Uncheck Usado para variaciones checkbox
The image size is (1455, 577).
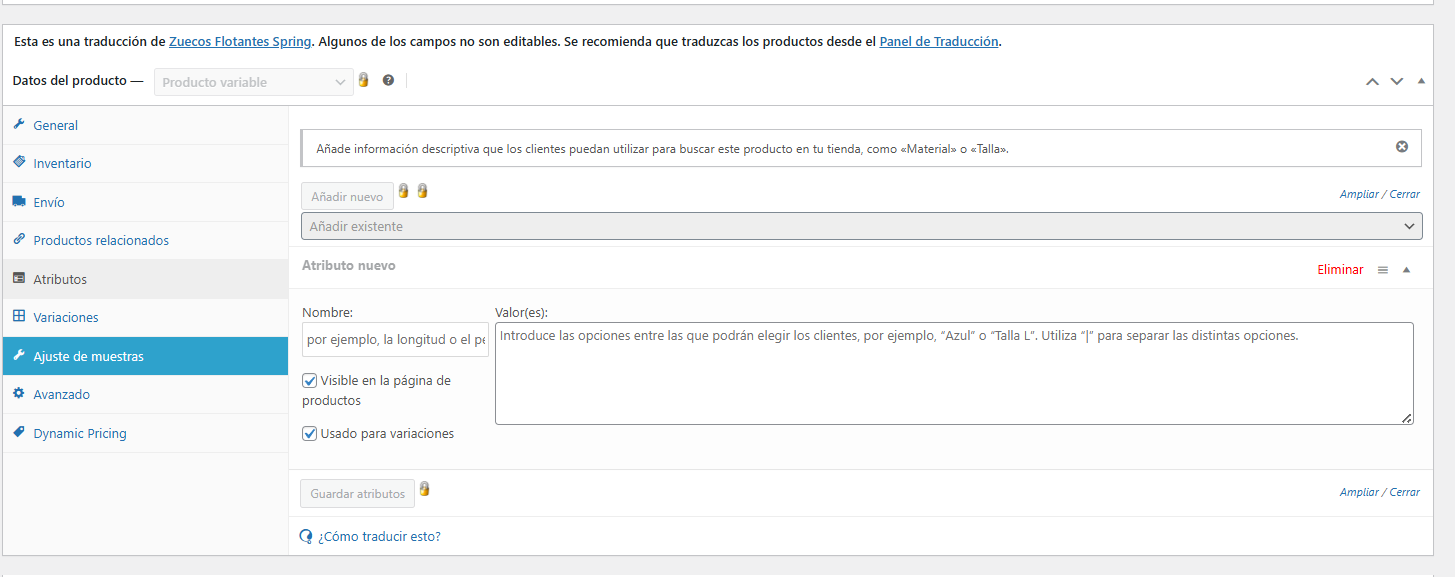[310, 434]
